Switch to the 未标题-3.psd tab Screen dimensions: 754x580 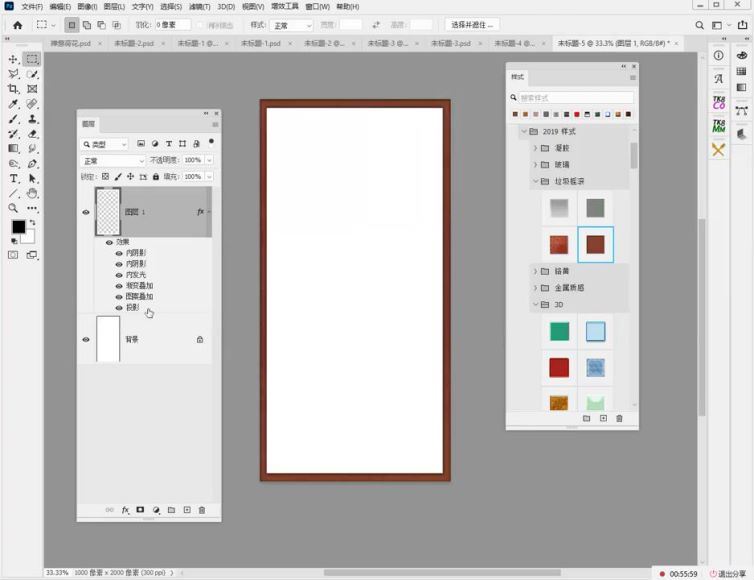[451, 43]
